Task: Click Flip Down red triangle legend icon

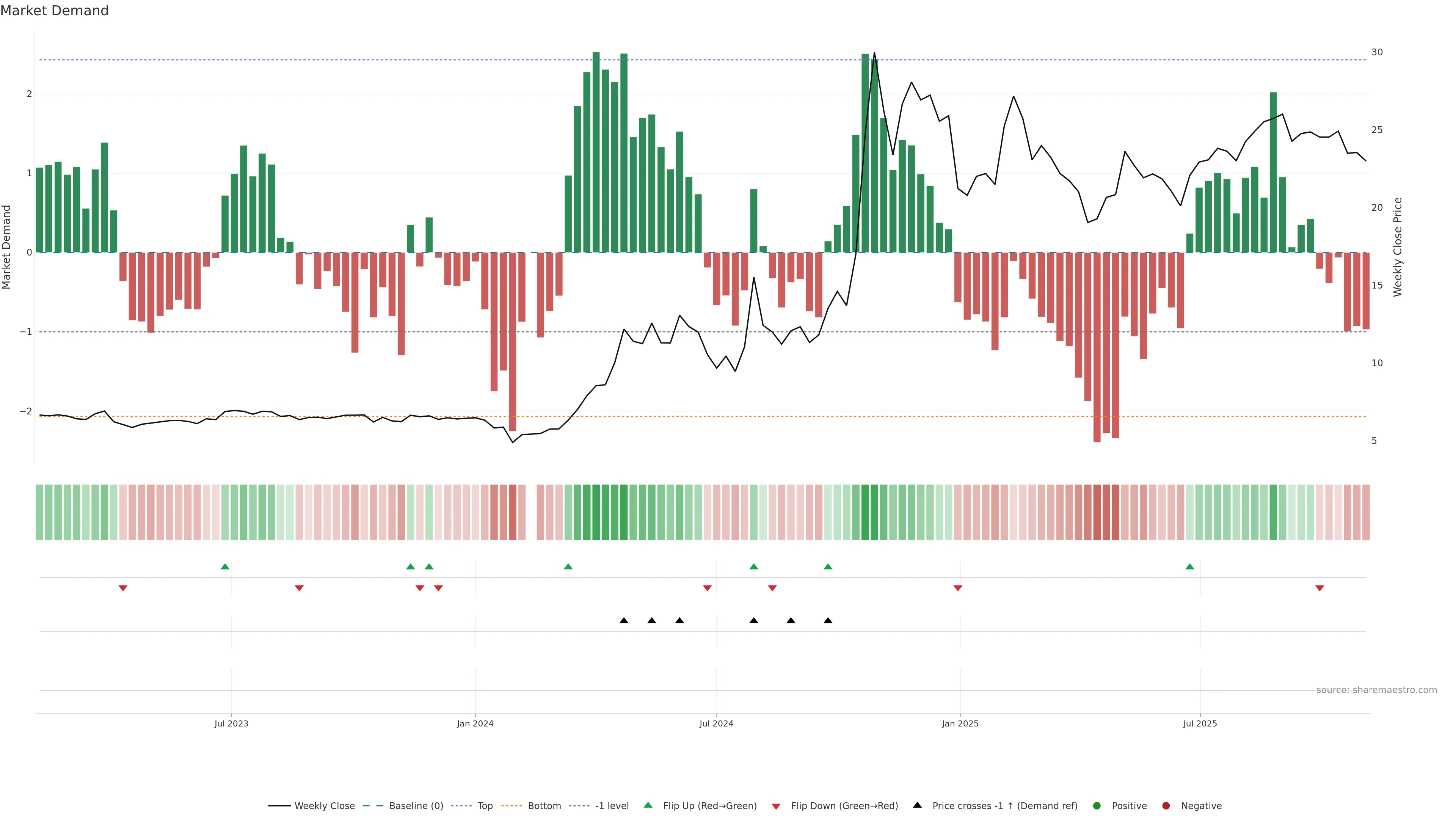Action: click(x=776, y=806)
